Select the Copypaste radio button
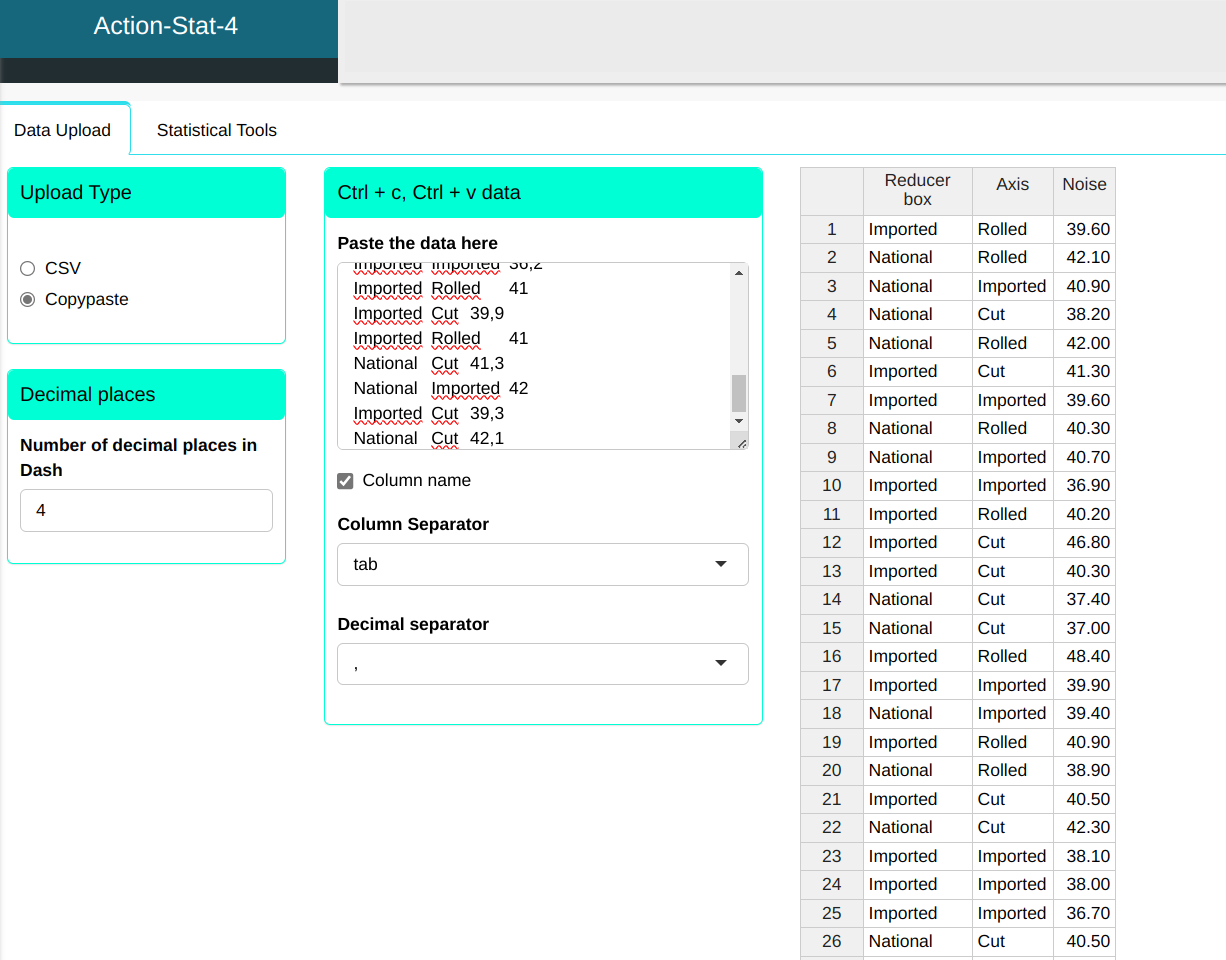The width and height of the screenshot is (1226, 960). tap(28, 299)
